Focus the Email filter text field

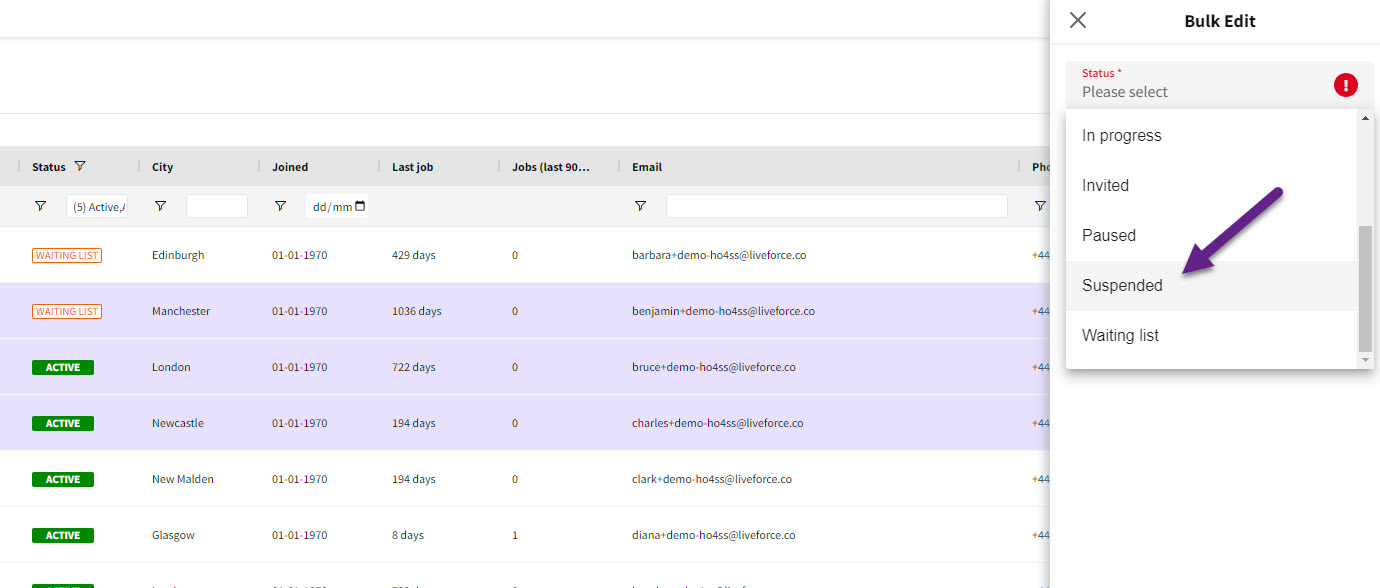(x=836, y=206)
